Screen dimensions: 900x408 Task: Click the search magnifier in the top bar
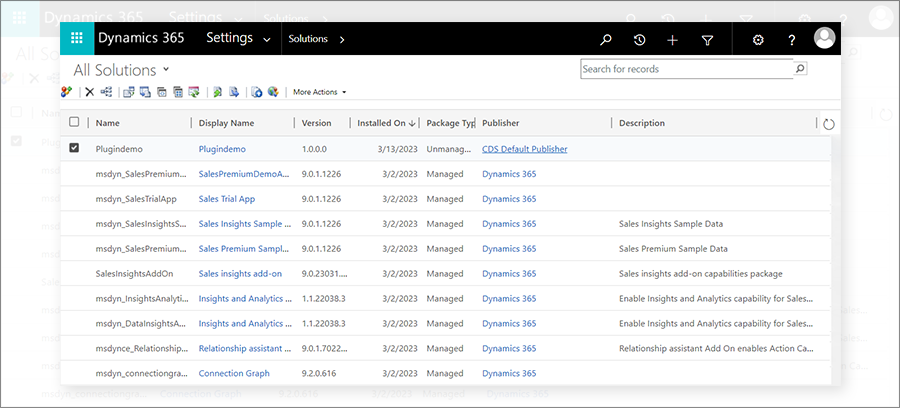point(605,40)
